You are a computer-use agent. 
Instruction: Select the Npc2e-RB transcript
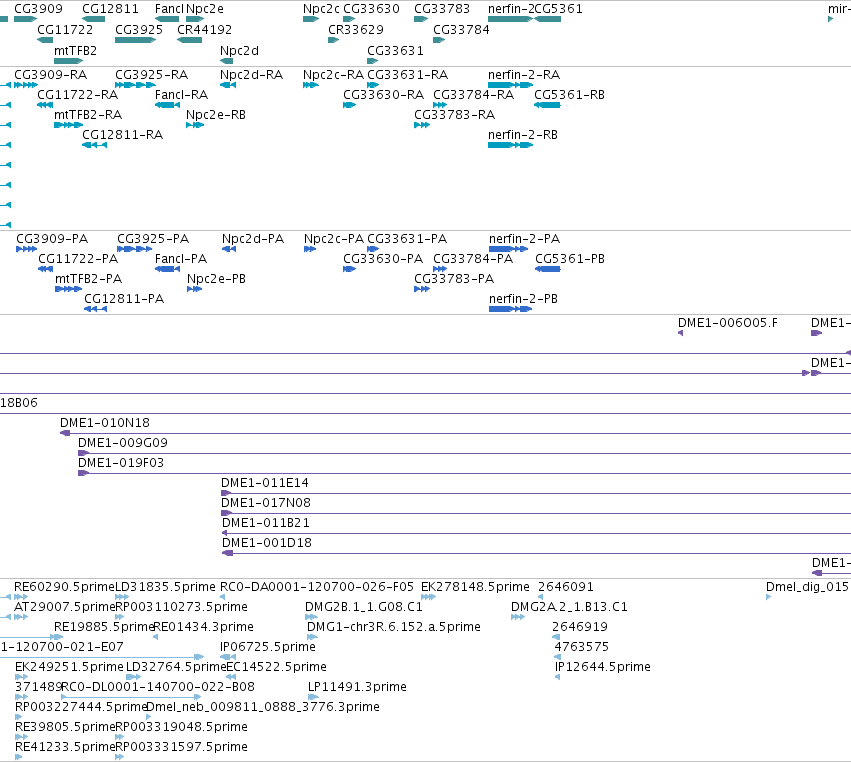tap(195, 125)
